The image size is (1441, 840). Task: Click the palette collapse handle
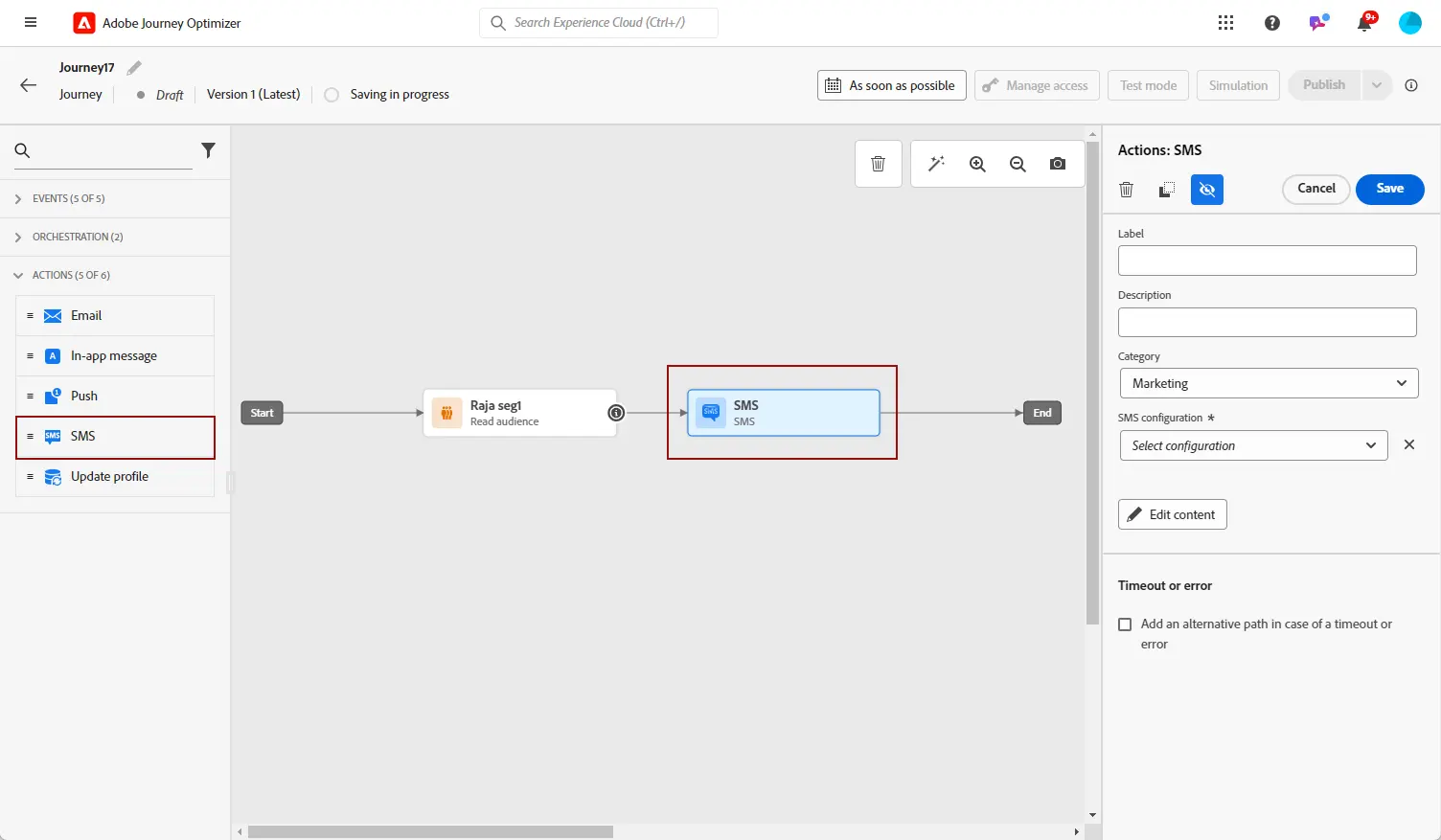230,483
